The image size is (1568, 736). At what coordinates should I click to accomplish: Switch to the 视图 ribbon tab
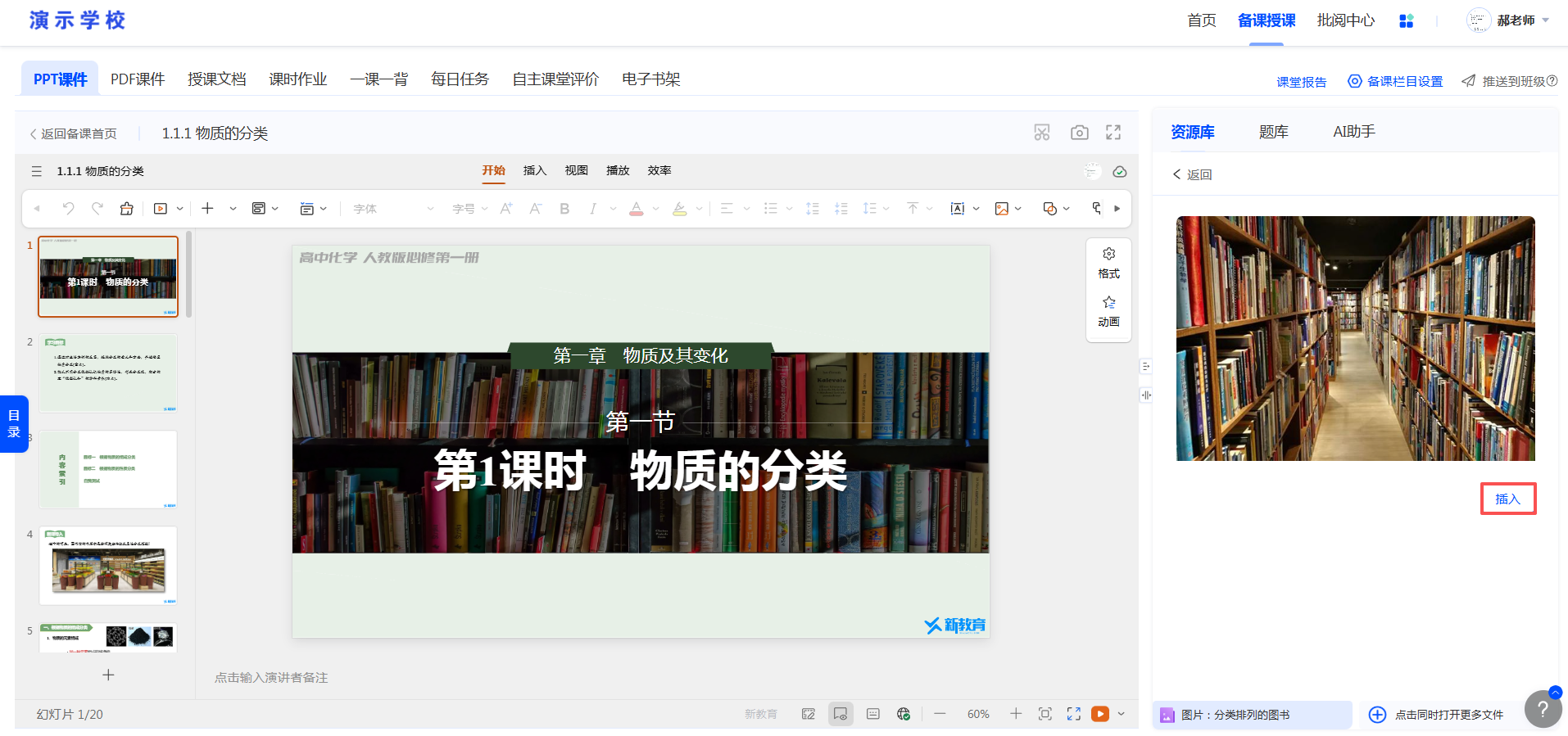577,170
